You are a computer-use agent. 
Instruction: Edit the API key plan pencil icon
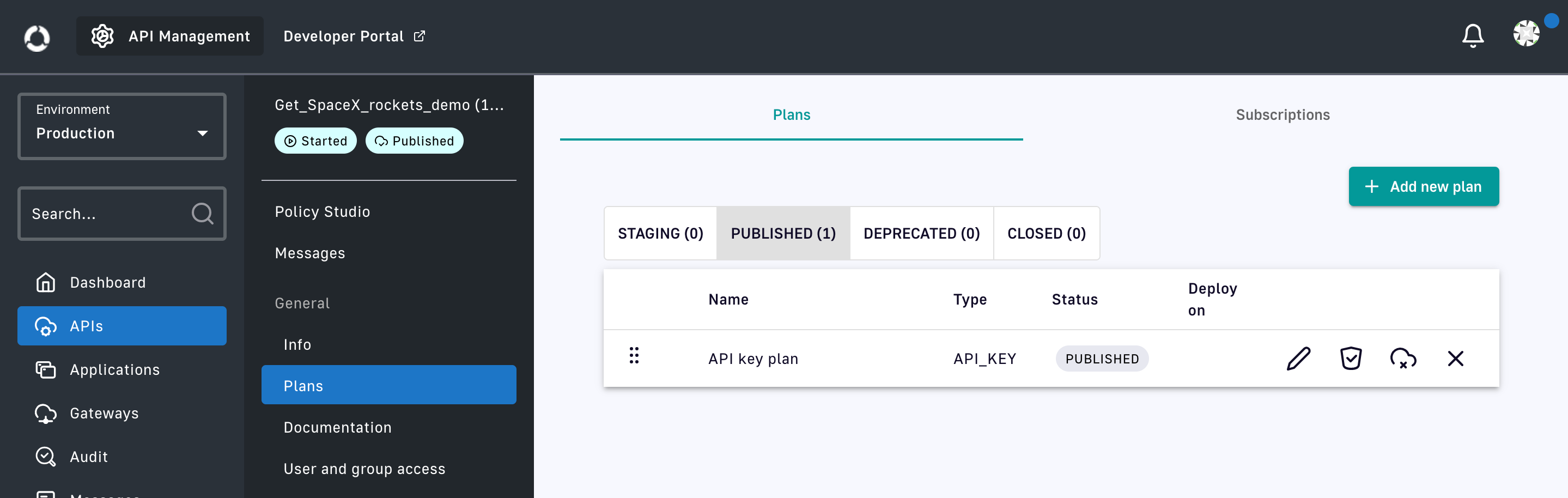point(1298,359)
